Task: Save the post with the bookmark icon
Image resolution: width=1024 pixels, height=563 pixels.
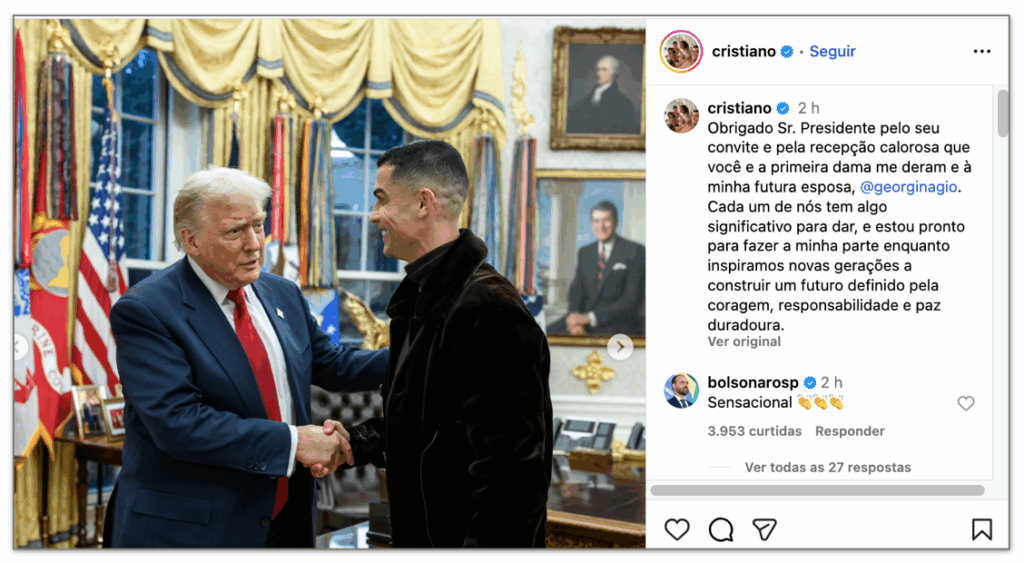Action: click(981, 529)
